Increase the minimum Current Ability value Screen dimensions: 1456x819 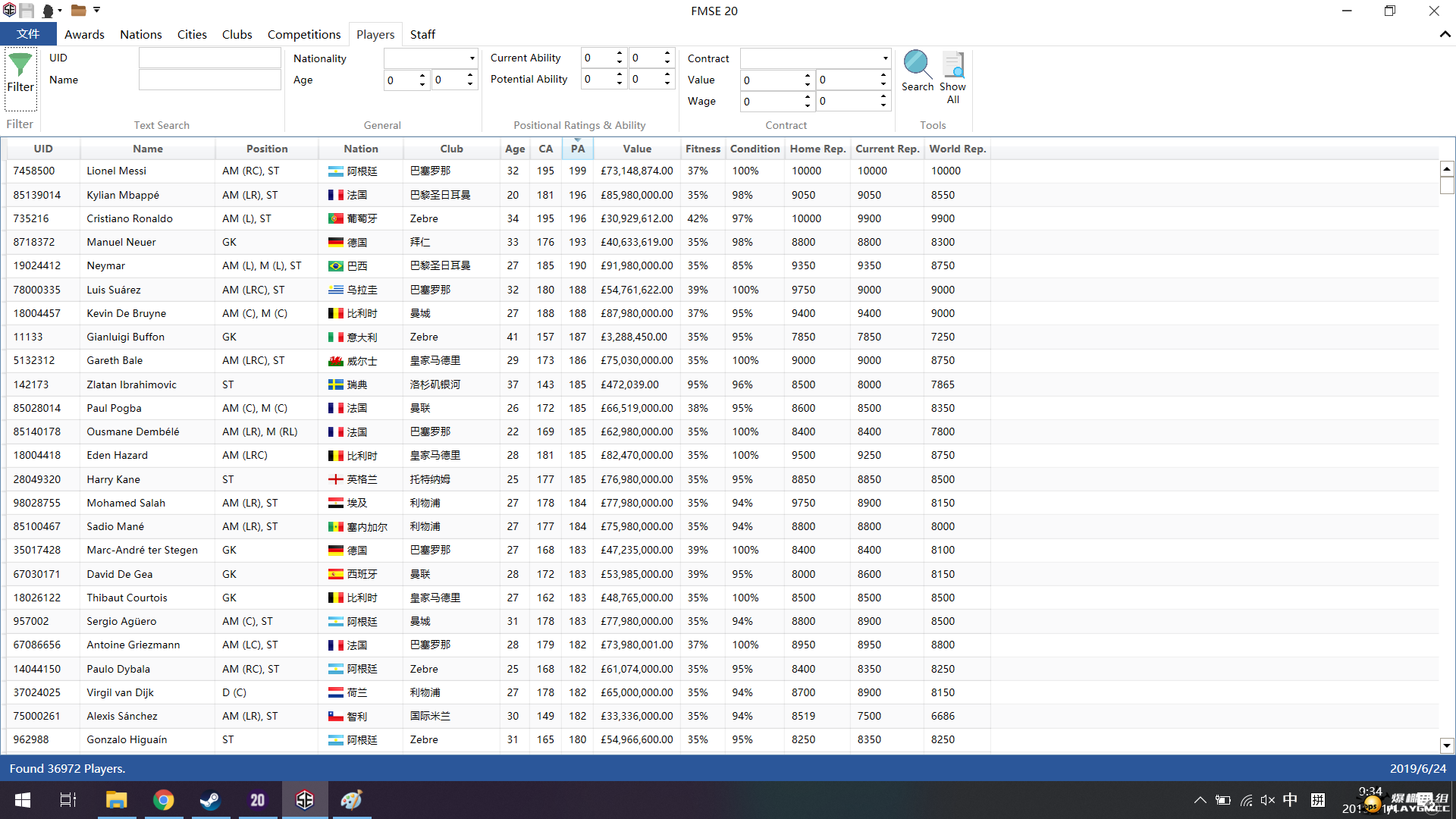(x=620, y=53)
